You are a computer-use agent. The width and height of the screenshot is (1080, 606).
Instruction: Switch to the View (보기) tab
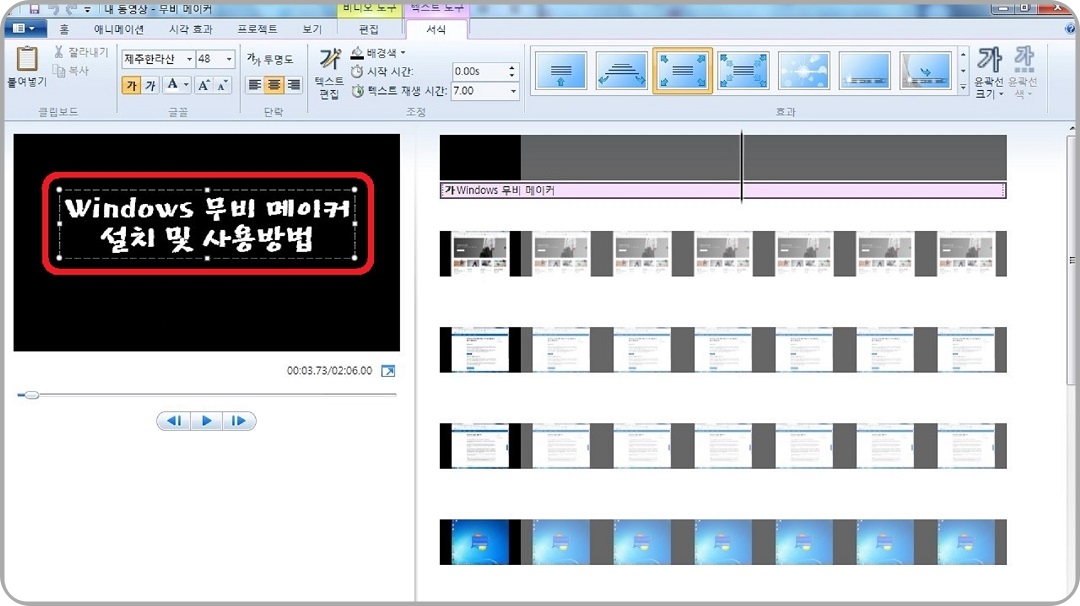tap(312, 29)
